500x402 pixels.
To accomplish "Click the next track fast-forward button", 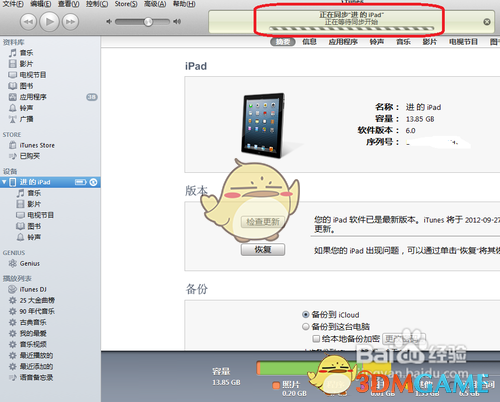I will (70, 22).
